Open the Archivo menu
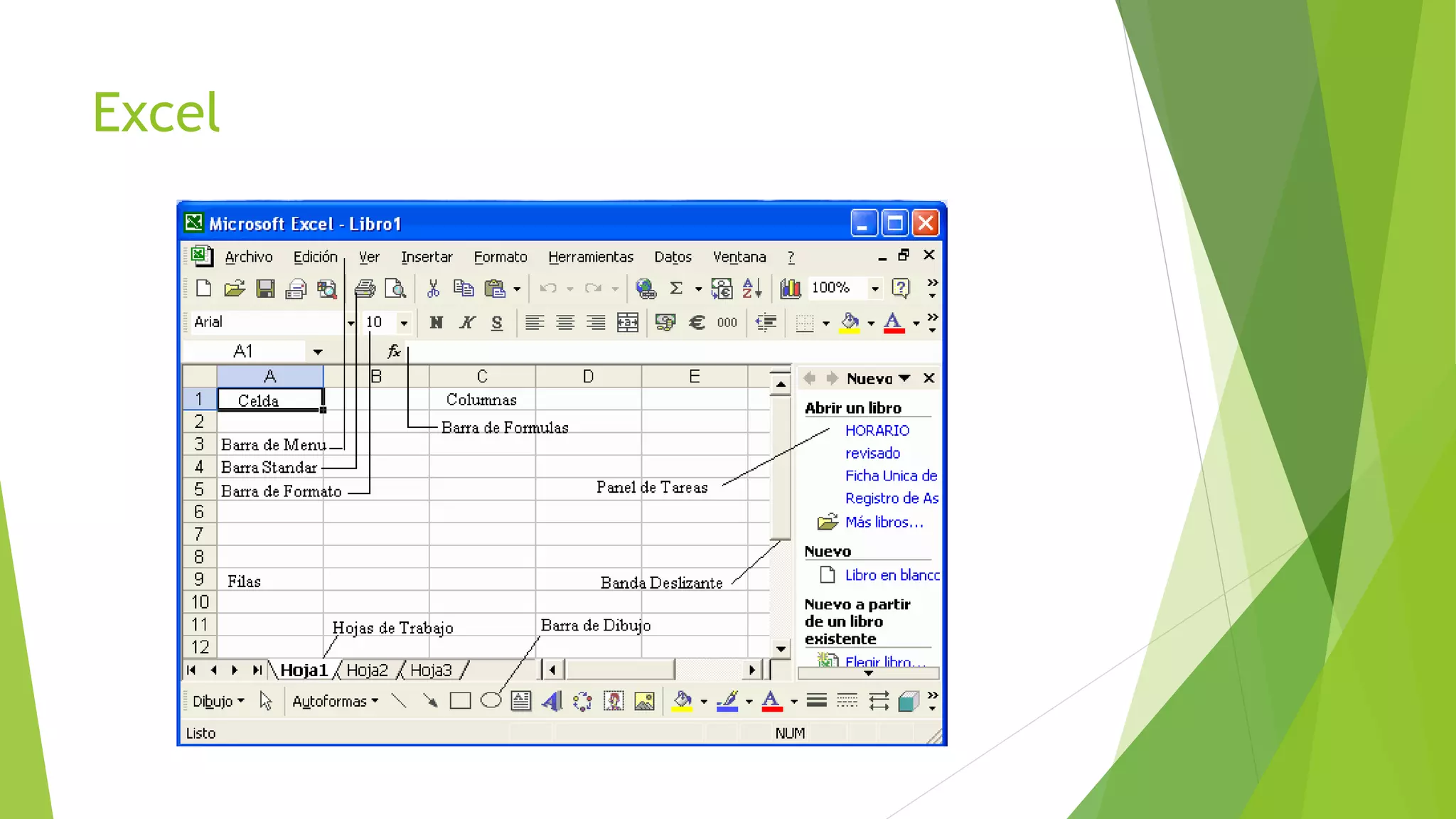 [x=249, y=257]
